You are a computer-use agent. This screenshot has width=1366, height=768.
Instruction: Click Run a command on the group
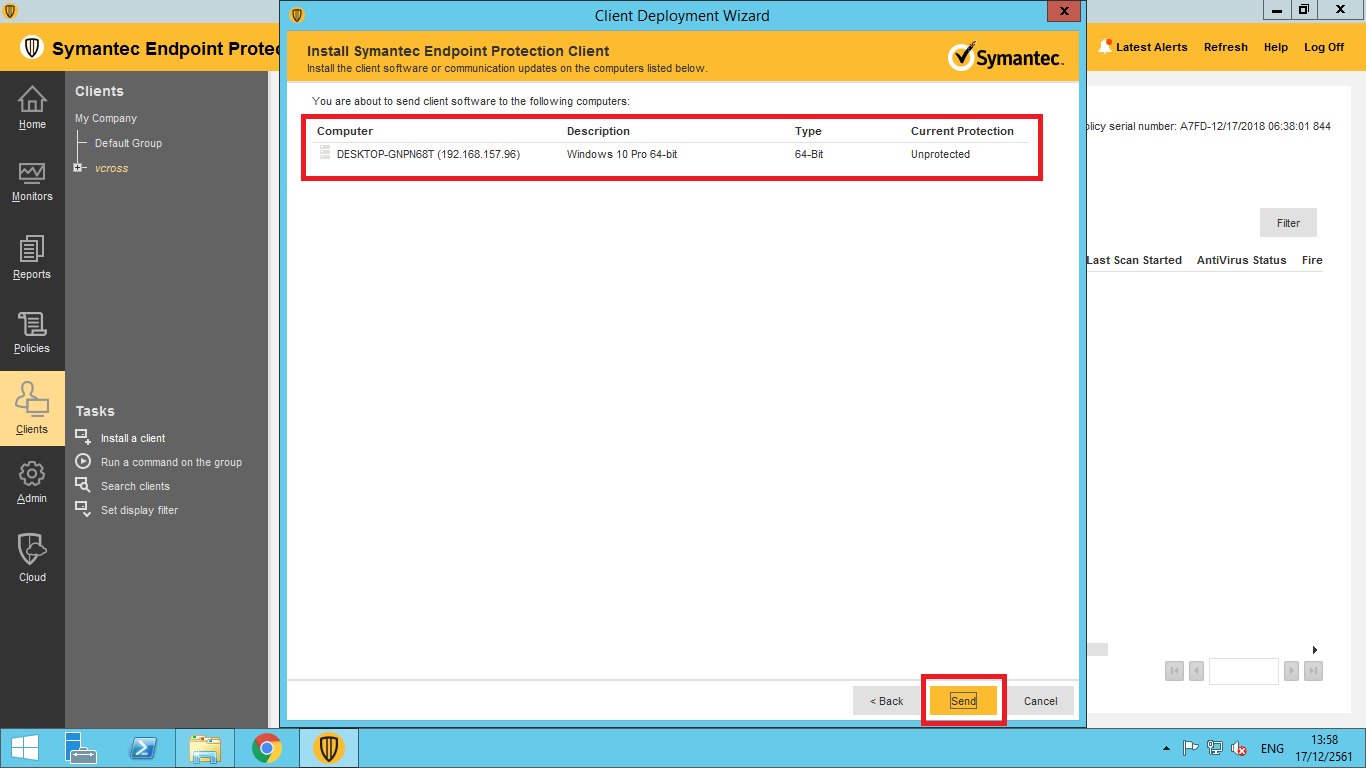[171, 462]
